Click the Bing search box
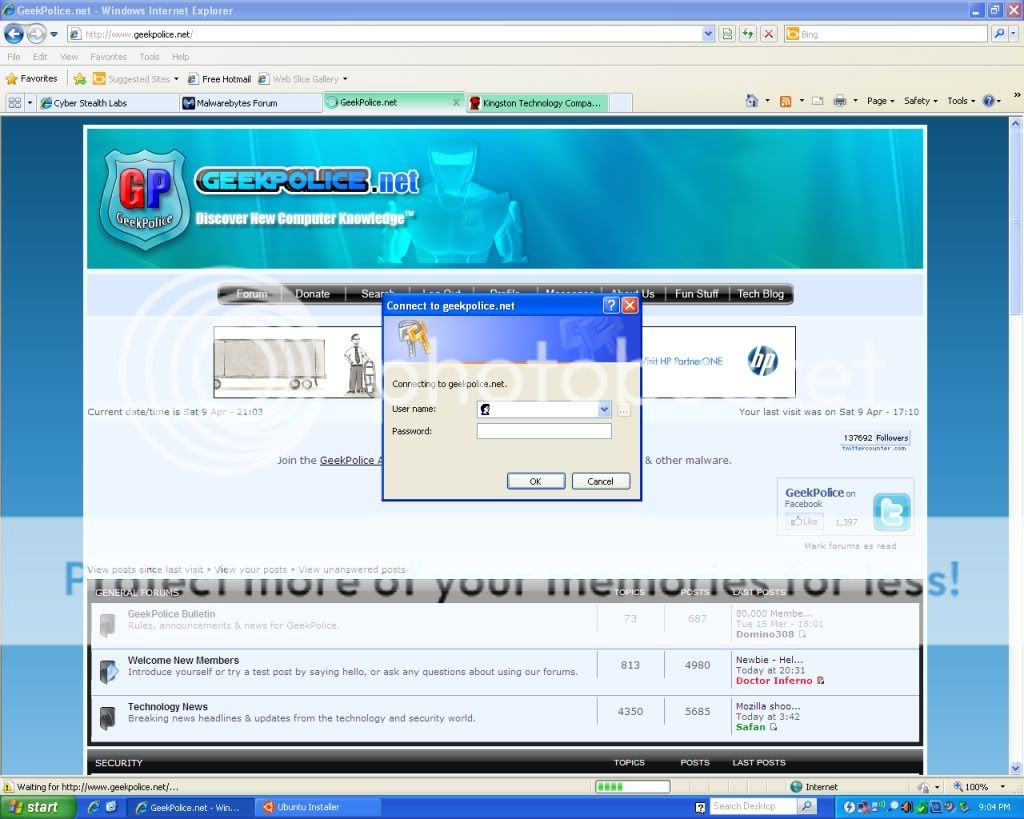 [885, 34]
